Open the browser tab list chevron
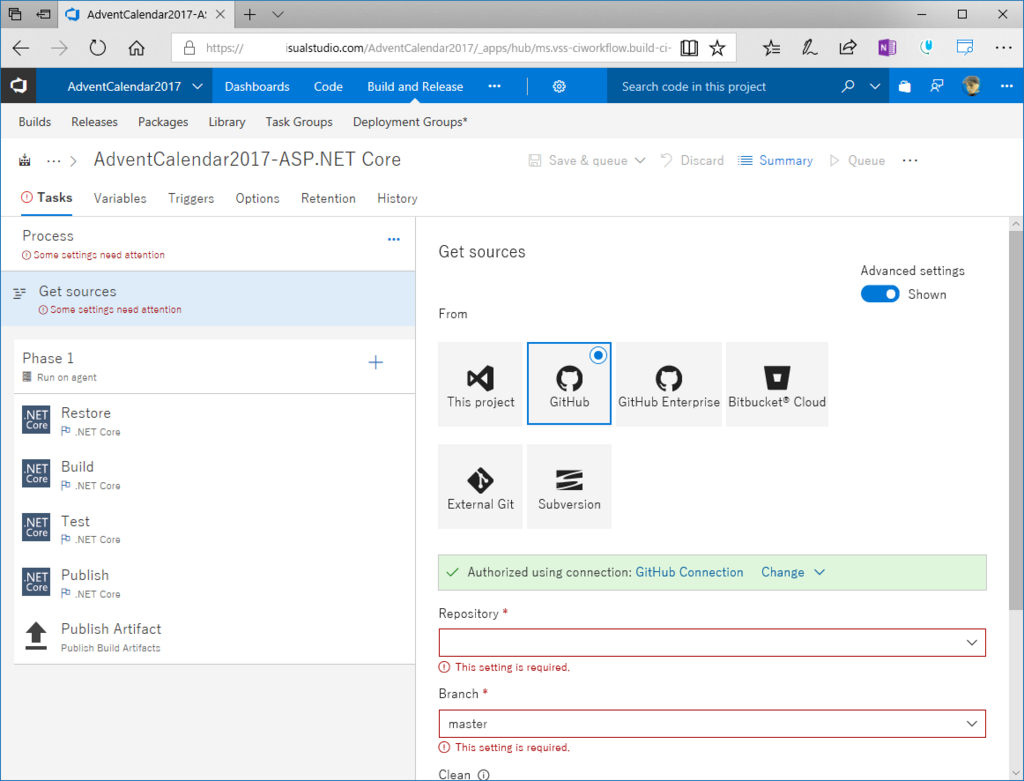 [278, 14]
